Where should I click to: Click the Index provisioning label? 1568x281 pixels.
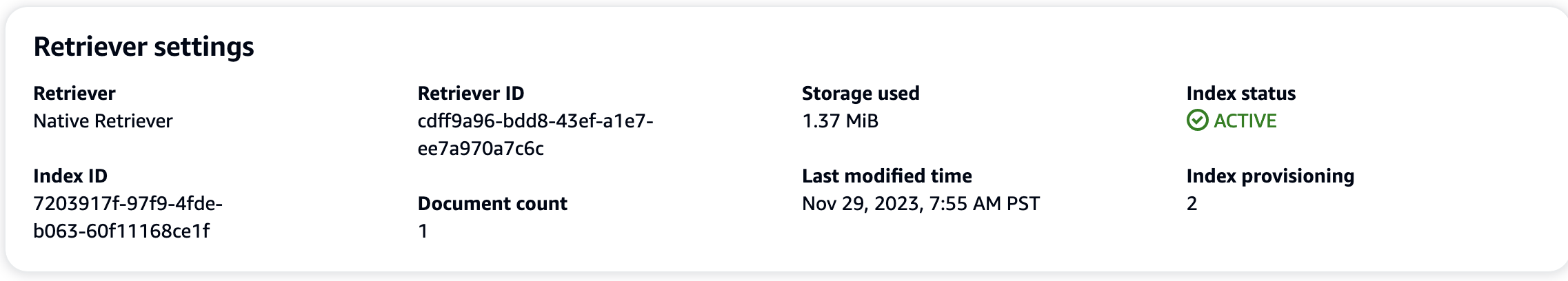[1270, 176]
